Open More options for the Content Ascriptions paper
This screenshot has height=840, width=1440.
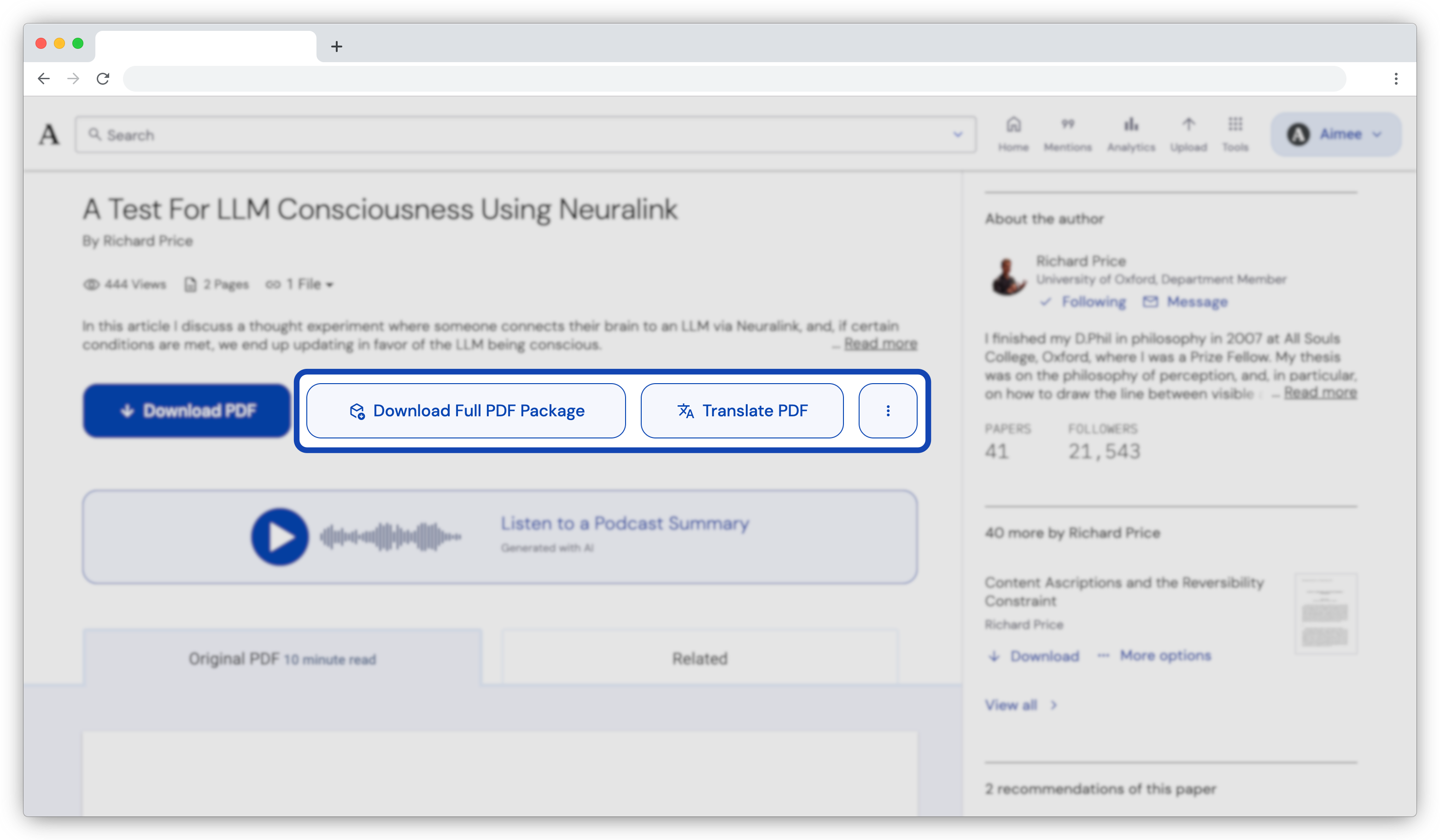tap(1154, 655)
